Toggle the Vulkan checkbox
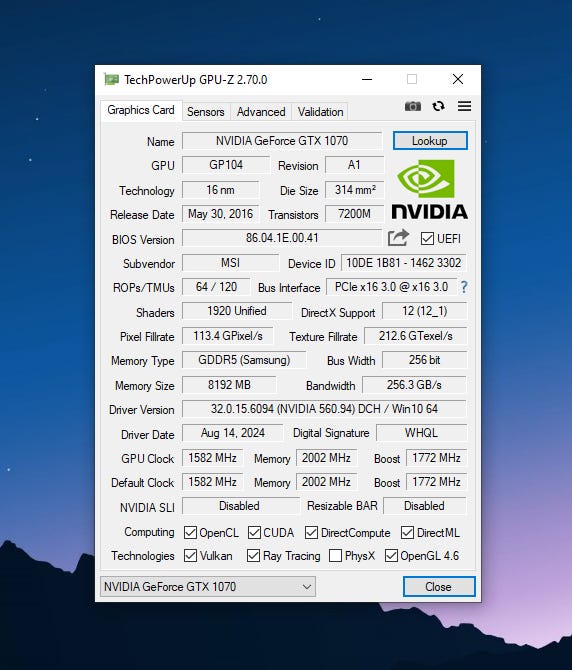This screenshot has width=572, height=670. tap(190, 556)
